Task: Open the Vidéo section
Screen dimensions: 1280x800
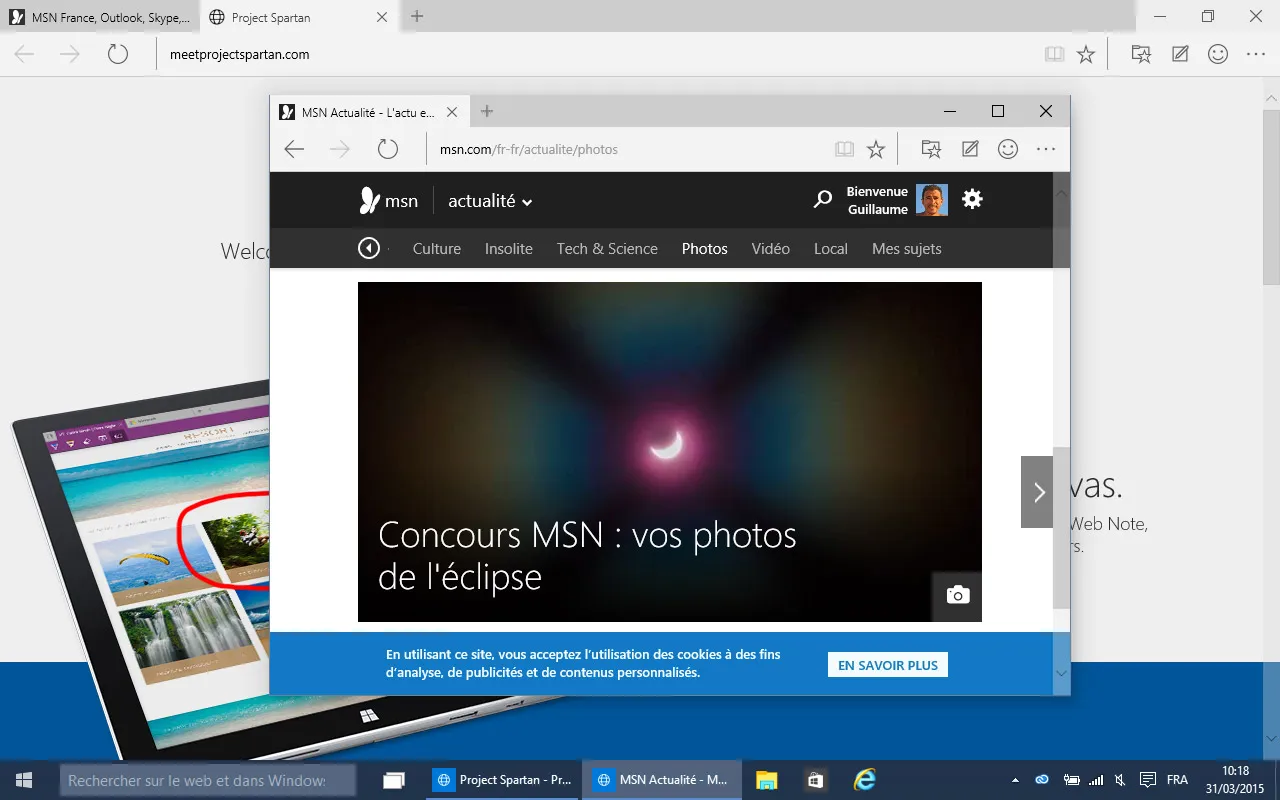Action: coord(771,249)
